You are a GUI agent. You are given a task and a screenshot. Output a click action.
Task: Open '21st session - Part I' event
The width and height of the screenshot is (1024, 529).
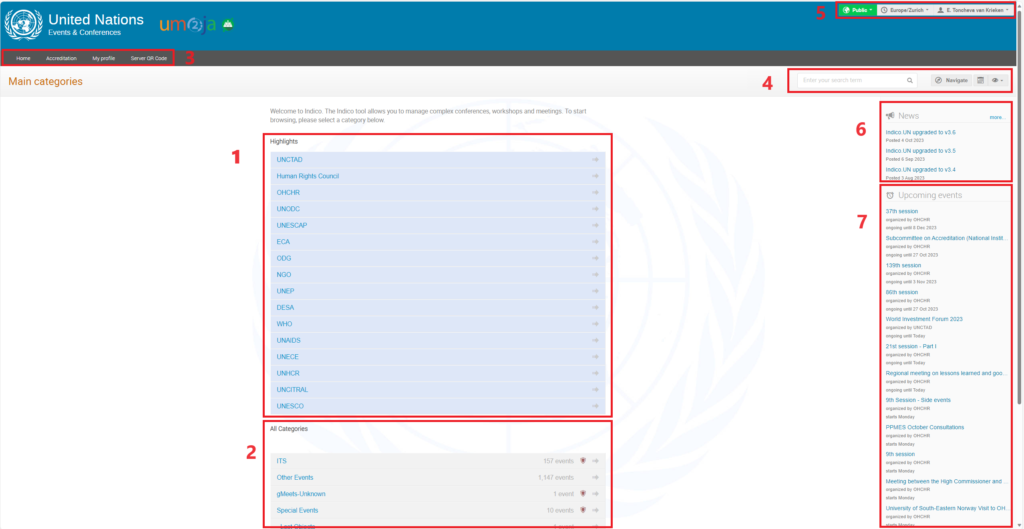910,346
